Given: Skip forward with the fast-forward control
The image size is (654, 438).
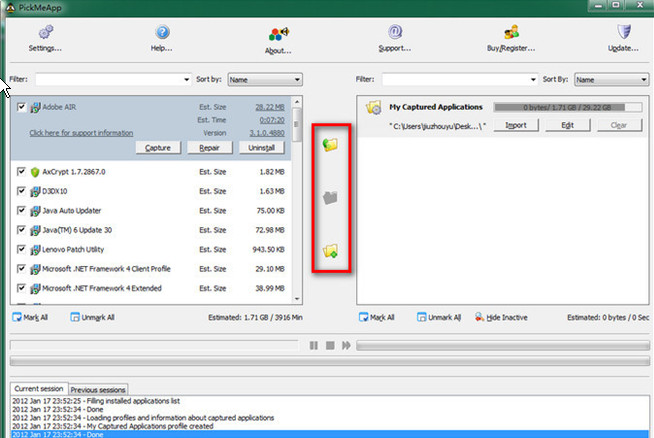Looking at the screenshot, I should pos(346,345).
